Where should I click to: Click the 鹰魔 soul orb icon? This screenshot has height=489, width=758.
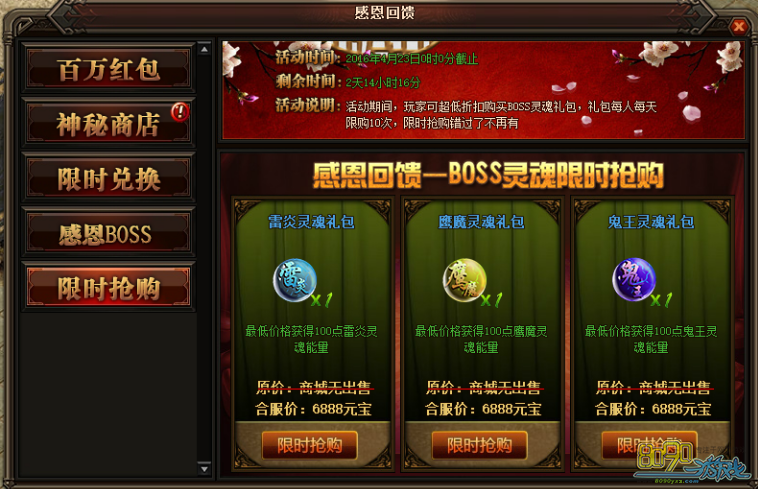(x=465, y=281)
